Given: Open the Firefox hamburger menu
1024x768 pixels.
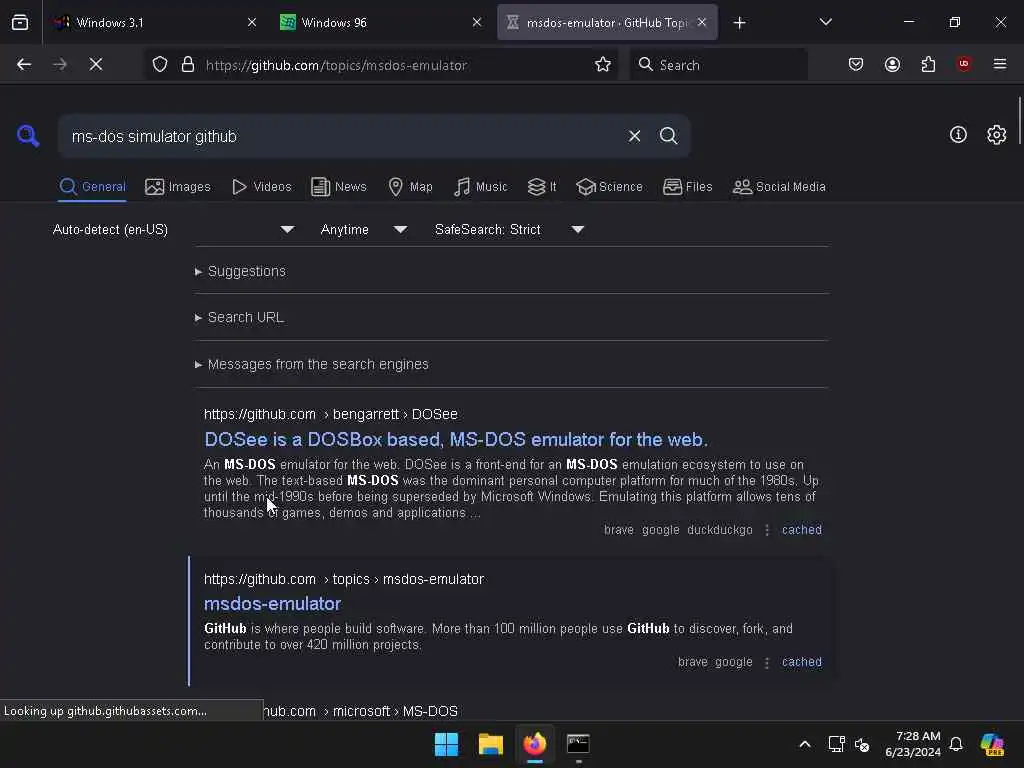Looking at the screenshot, I should (x=1000, y=64).
